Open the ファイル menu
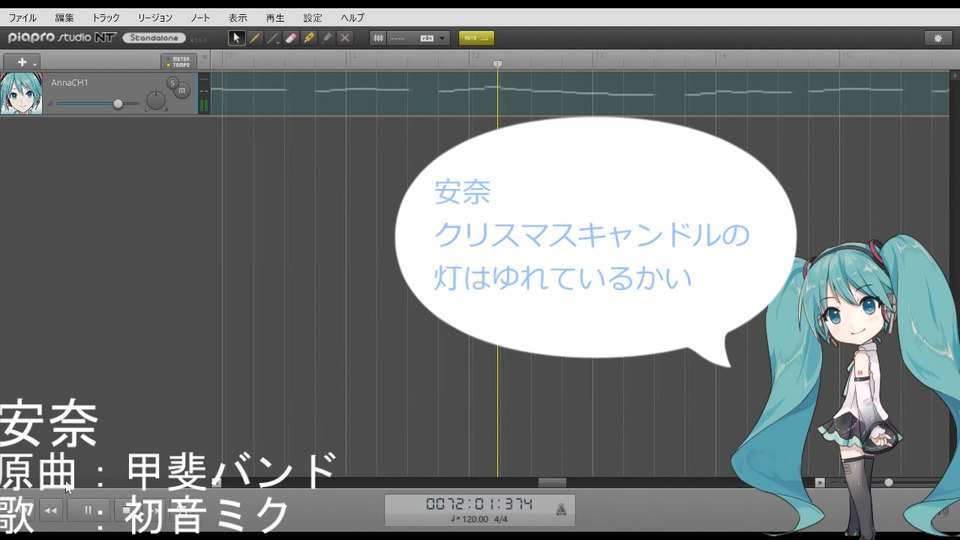This screenshot has height=540, width=960. tap(22, 18)
